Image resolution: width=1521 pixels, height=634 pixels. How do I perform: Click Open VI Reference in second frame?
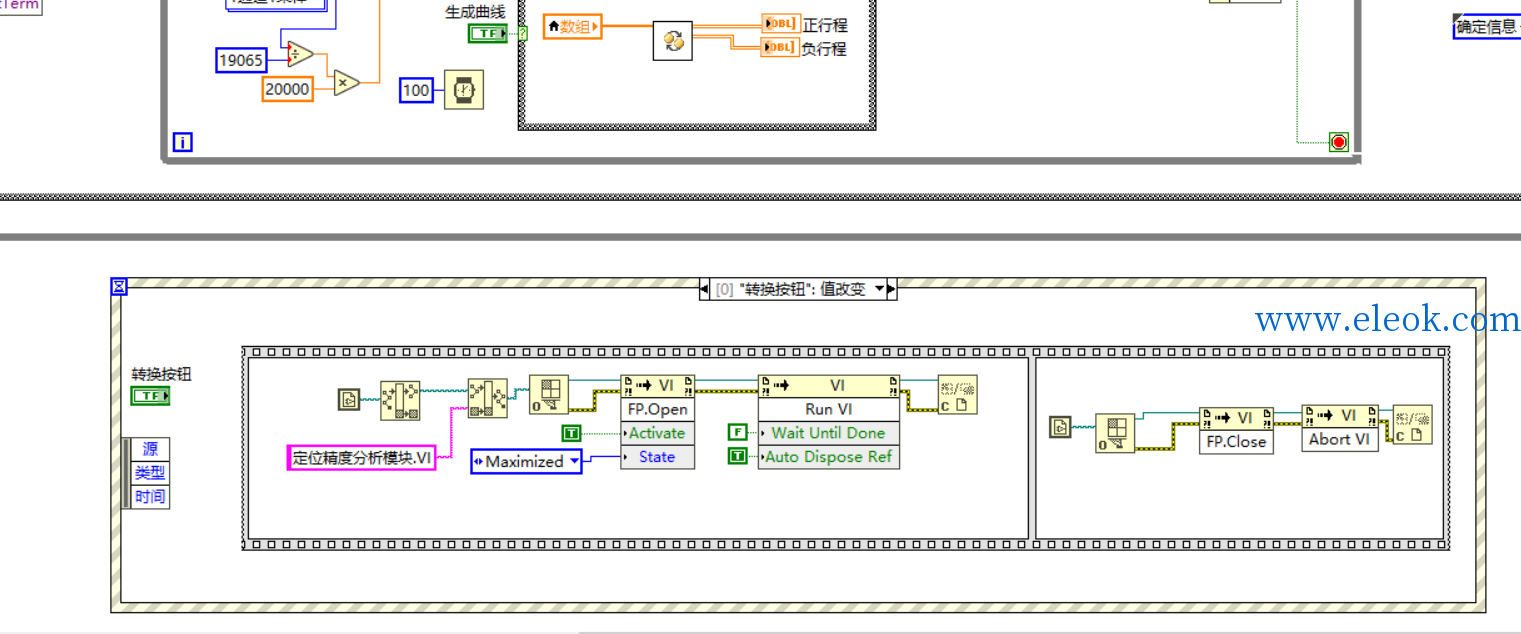click(x=1115, y=433)
